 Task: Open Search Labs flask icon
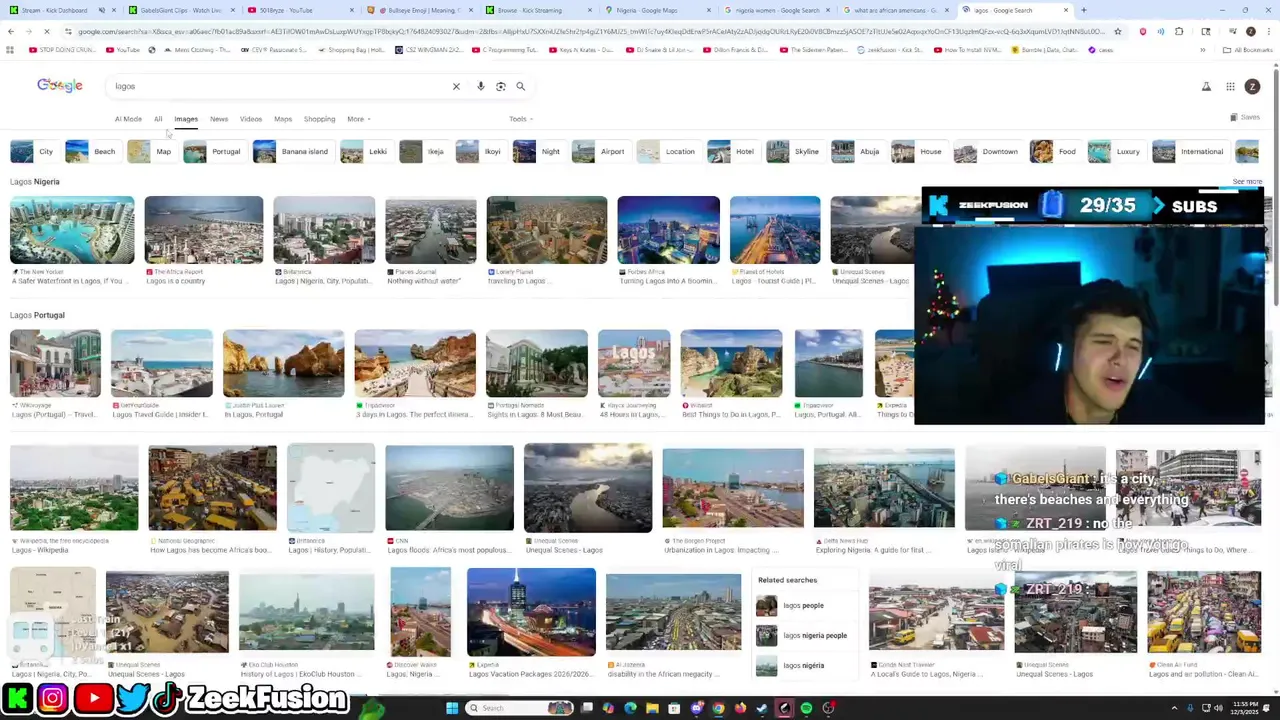pyautogui.click(x=1206, y=87)
